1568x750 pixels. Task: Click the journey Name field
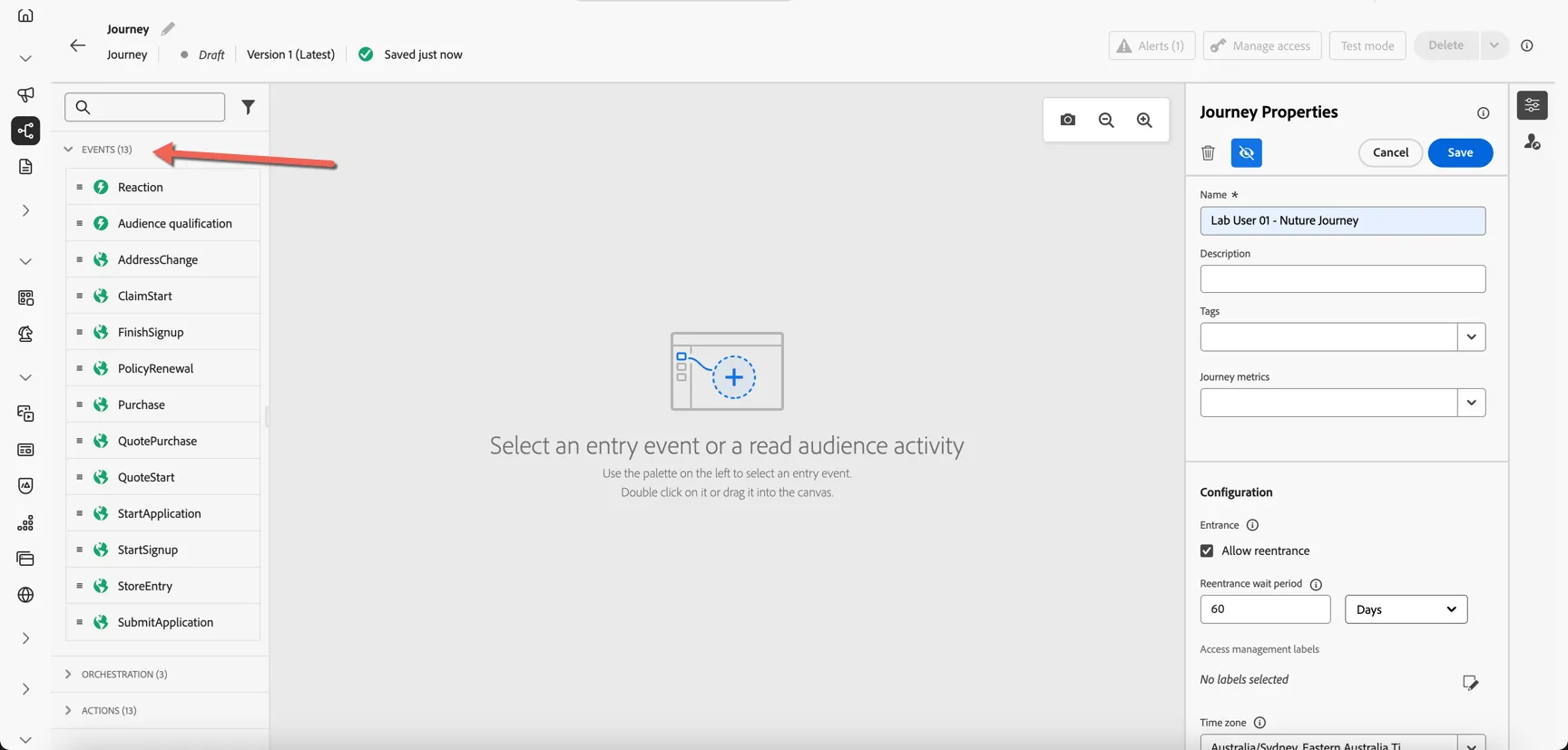tap(1342, 221)
